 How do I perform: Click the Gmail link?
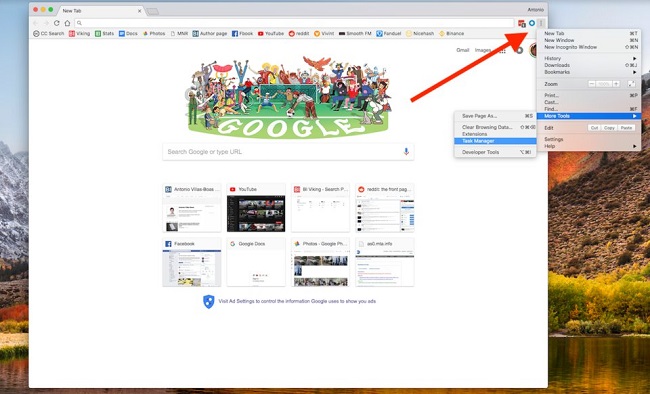click(463, 50)
